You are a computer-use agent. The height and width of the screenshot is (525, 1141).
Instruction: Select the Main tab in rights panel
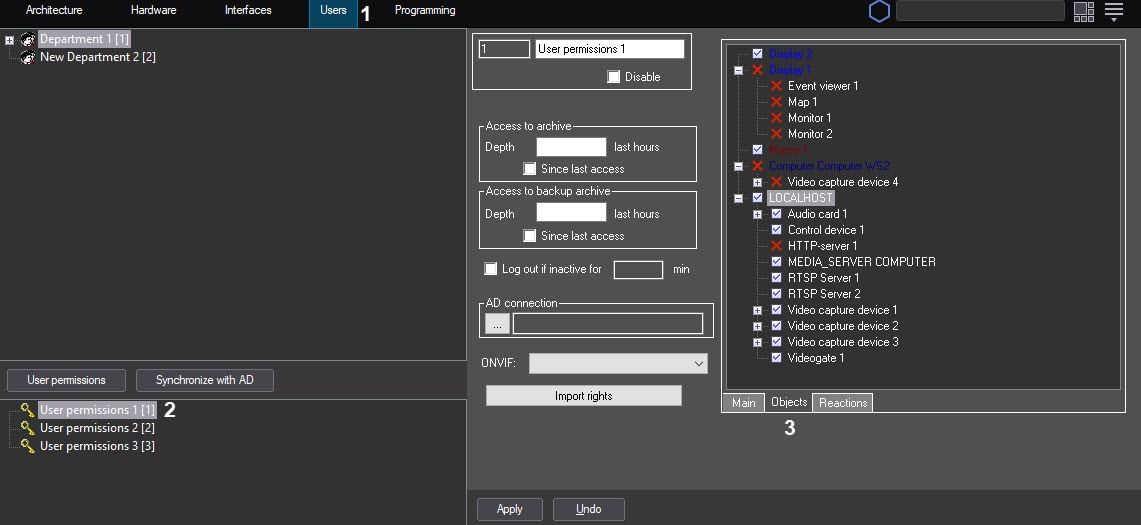pos(744,403)
